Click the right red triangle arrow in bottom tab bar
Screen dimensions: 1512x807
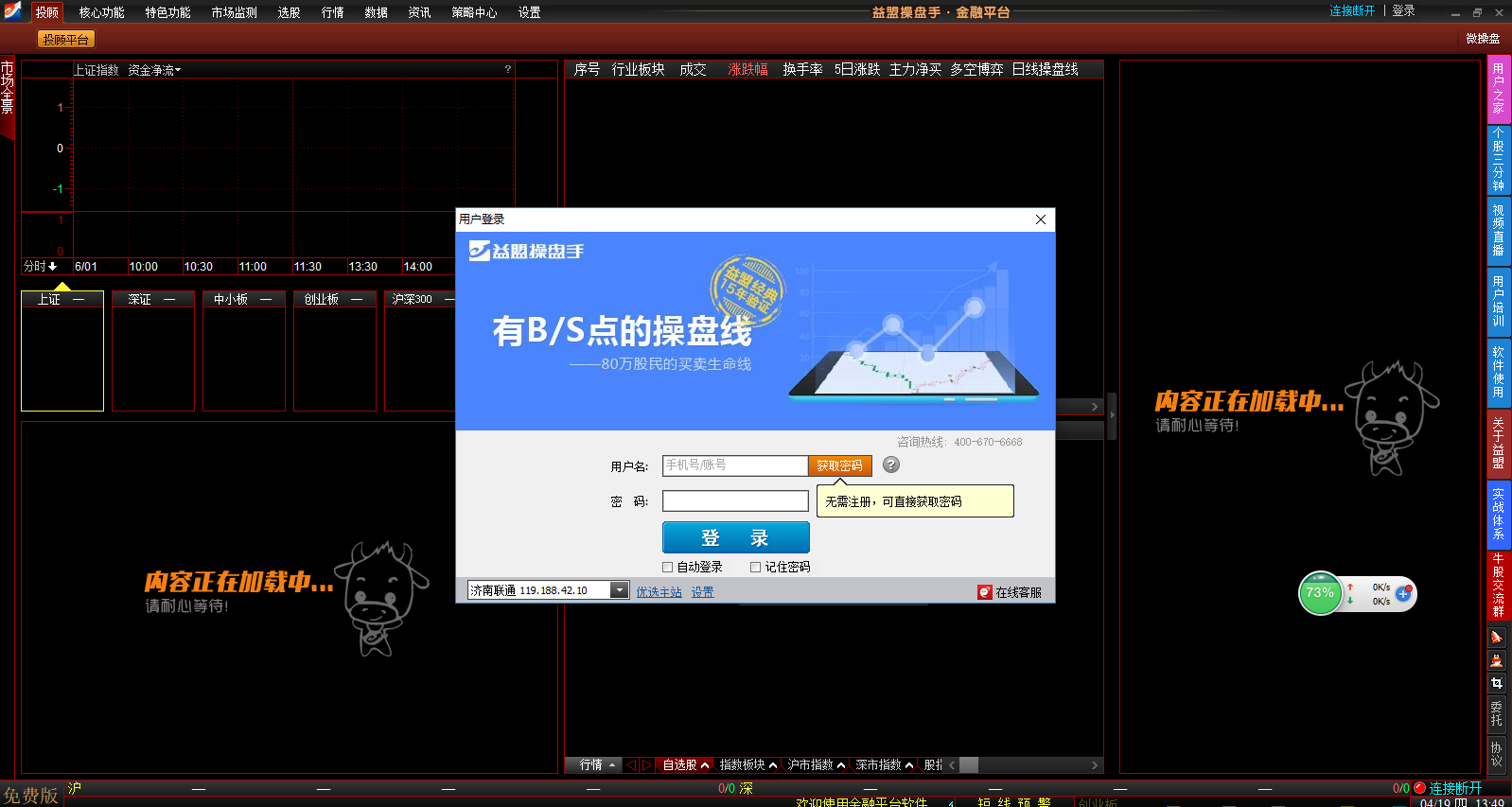pyautogui.click(x=647, y=764)
